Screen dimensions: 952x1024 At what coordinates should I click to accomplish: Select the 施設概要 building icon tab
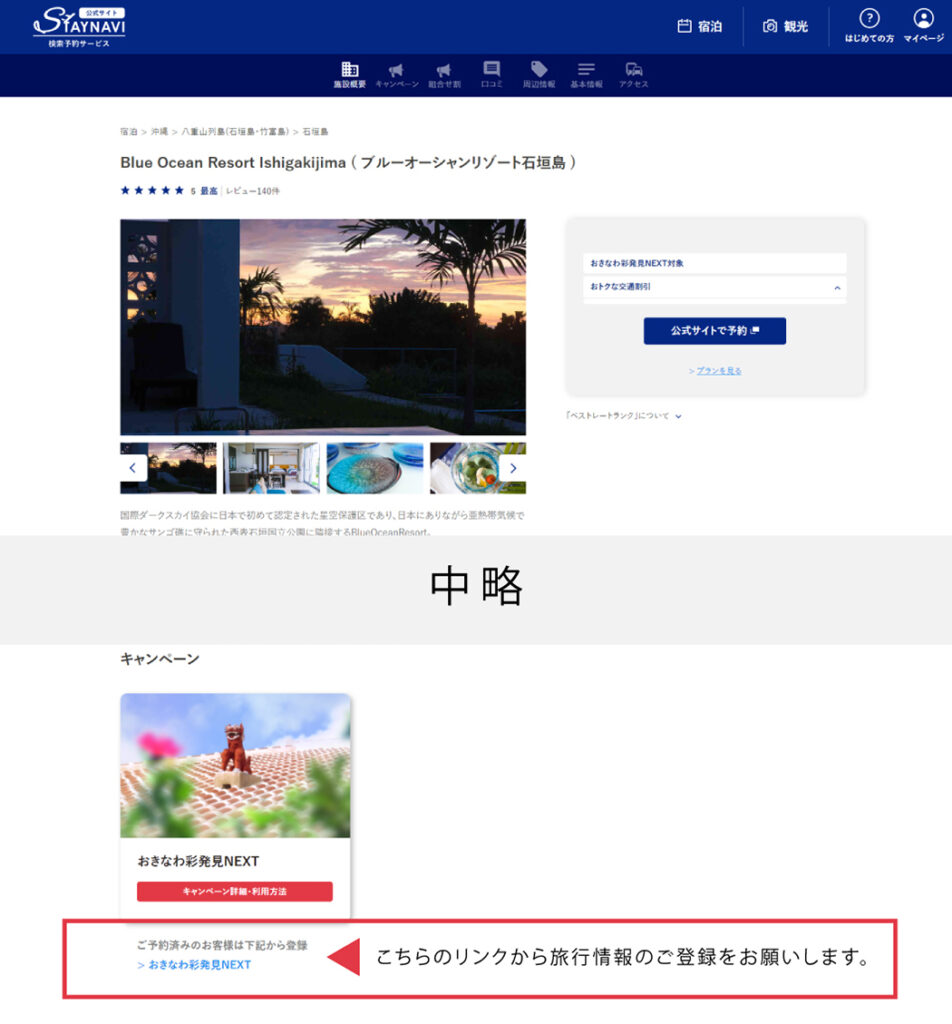coord(350,75)
